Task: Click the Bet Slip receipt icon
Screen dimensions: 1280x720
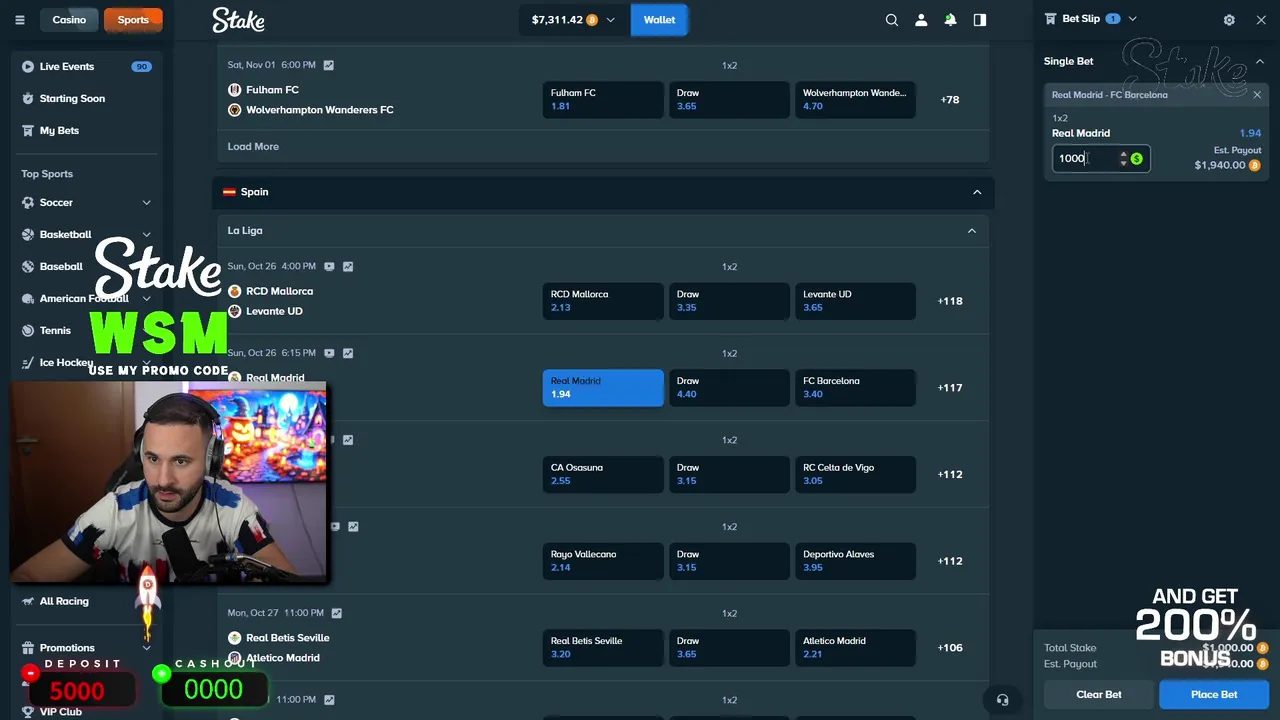Action: 1050,19
